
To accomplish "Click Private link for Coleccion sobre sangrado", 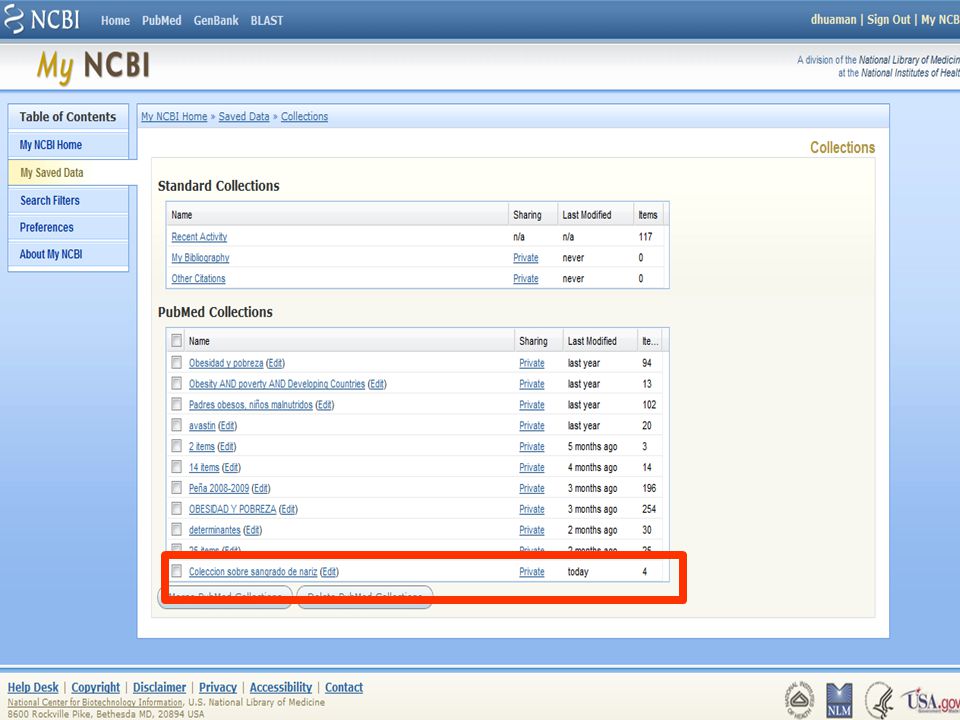I will (531, 571).
